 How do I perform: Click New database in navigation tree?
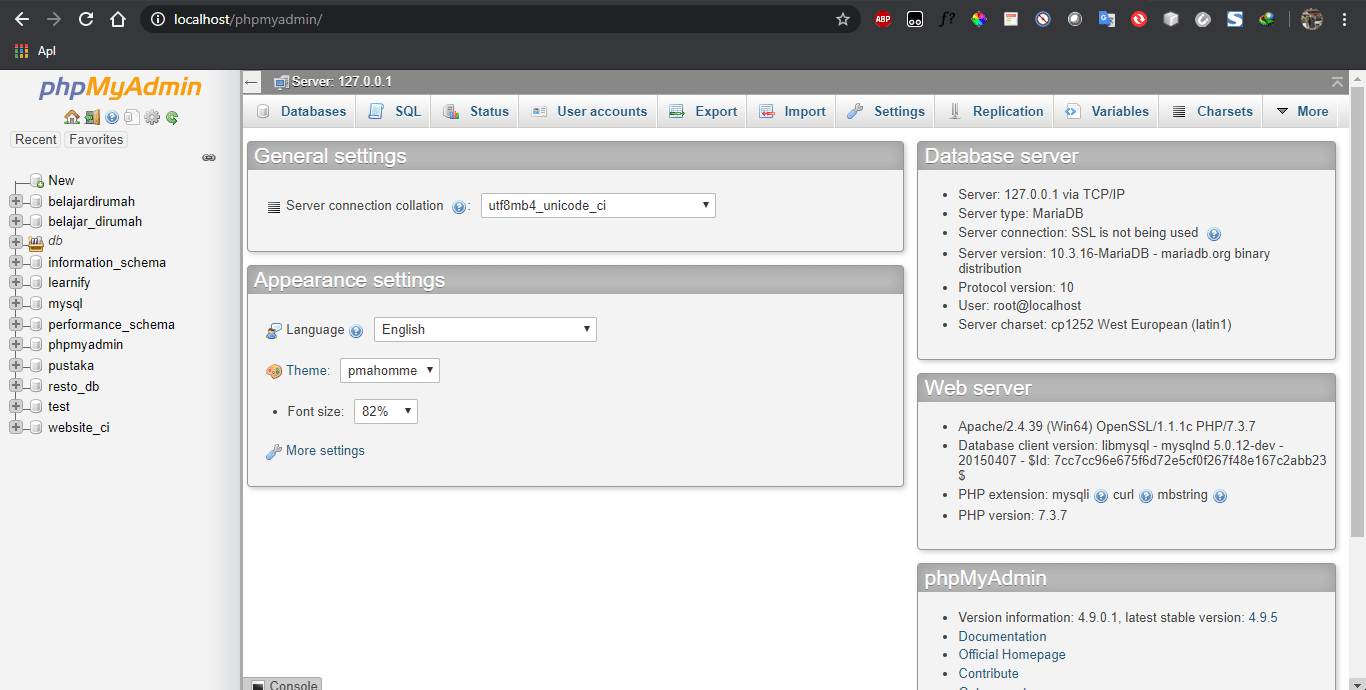point(61,181)
